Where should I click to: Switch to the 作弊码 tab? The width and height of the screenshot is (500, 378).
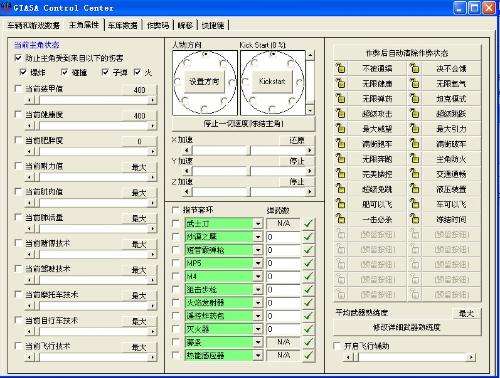(x=158, y=25)
